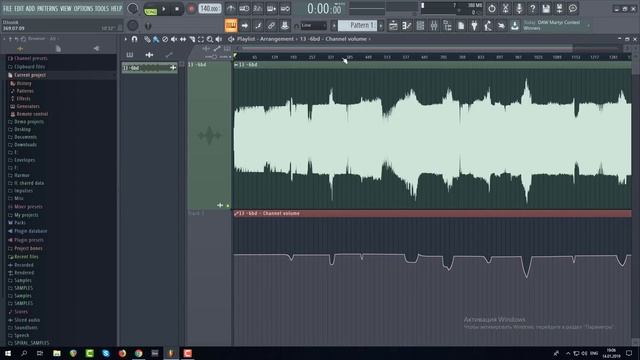Toggle wait for input to start playing
Image resolution: width=640 pixels, height=360 pixels.
coord(244,9)
